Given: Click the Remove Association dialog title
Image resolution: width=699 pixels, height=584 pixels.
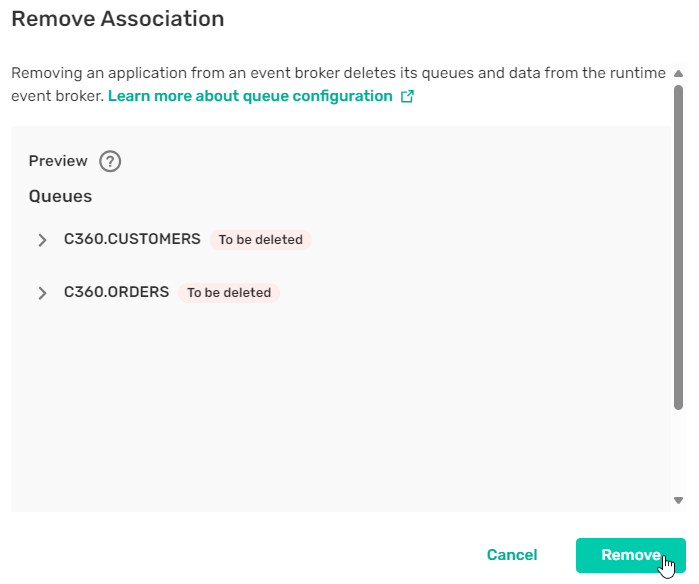Looking at the screenshot, I should pyautogui.click(x=117, y=19).
